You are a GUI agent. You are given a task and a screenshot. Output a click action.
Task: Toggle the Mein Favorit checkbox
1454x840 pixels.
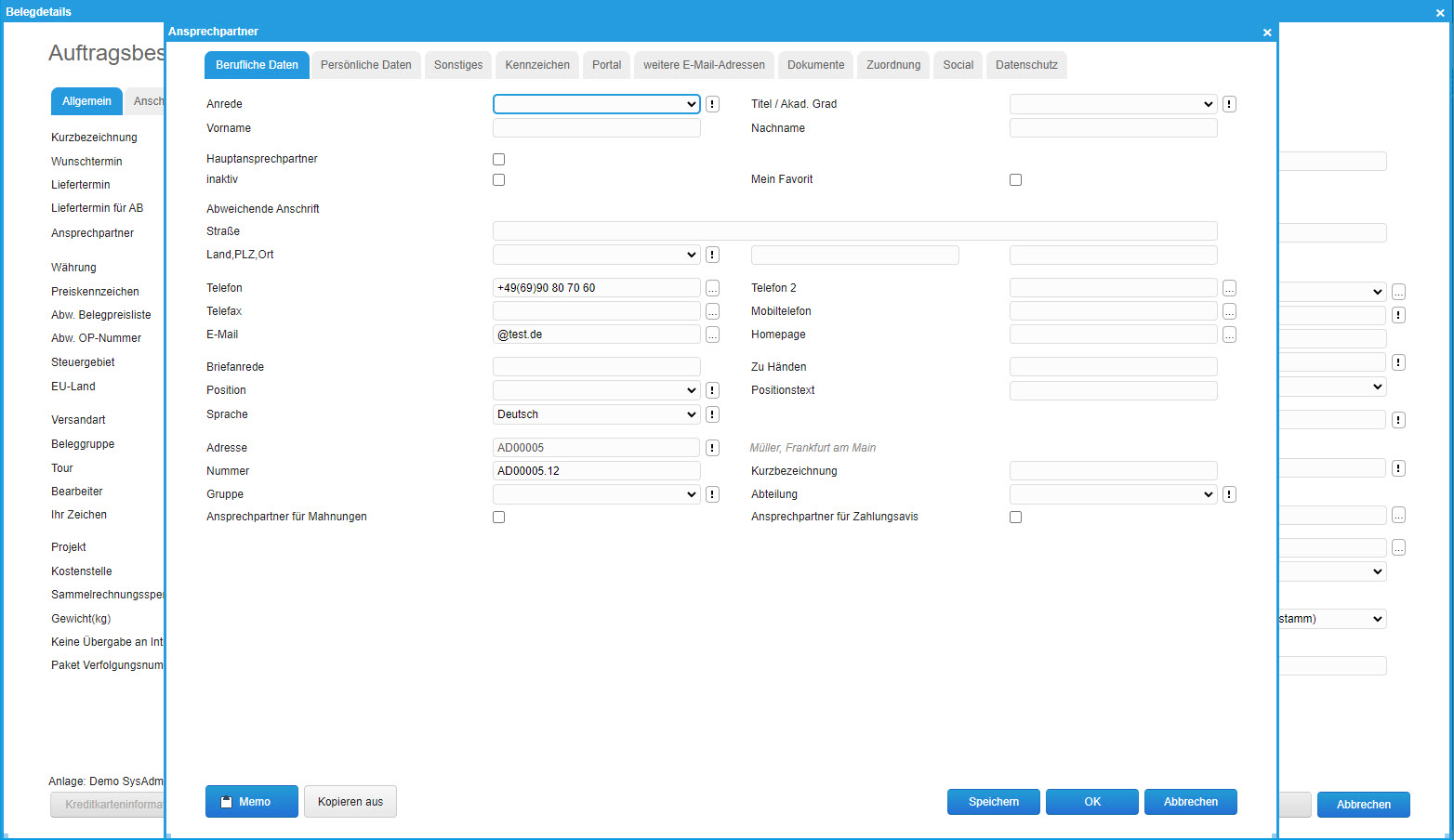tap(1015, 180)
